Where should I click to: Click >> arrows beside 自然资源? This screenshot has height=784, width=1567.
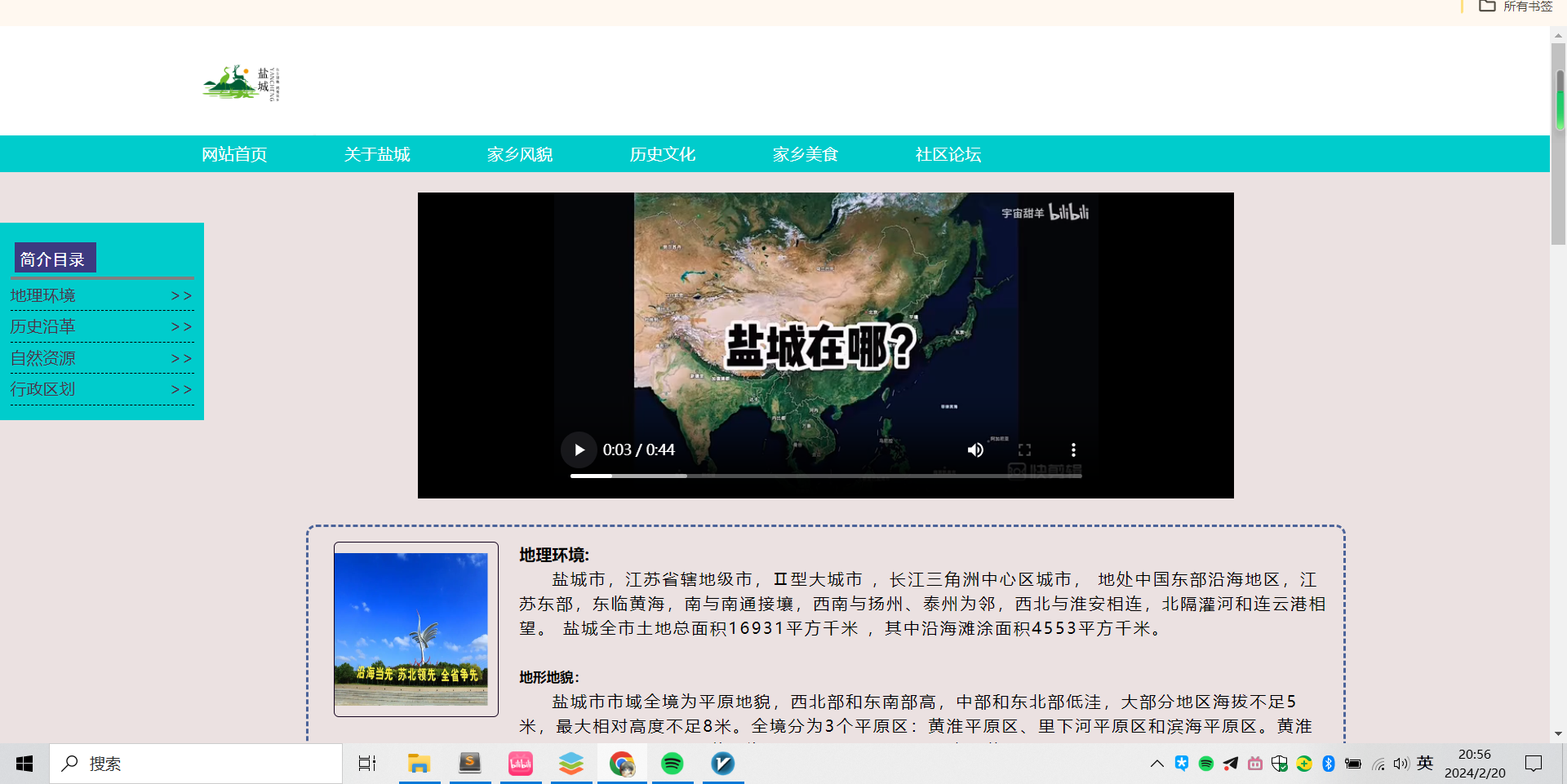pyautogui.click(x=181, y=359)
